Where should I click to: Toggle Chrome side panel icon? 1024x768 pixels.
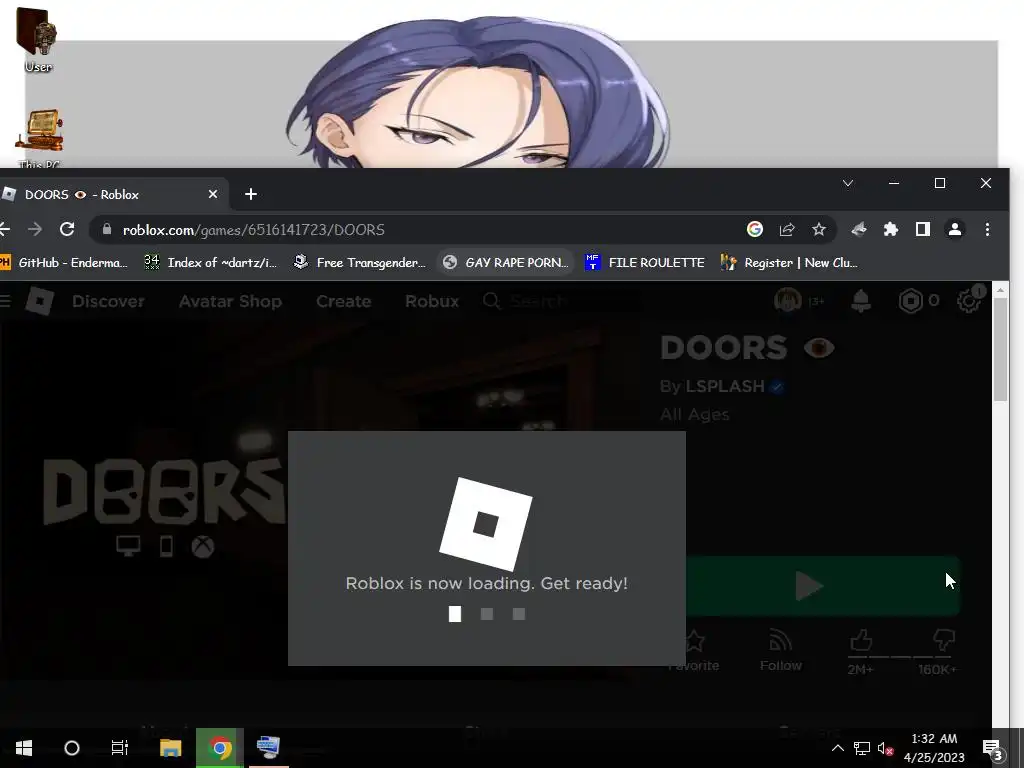tap(923, 229)
